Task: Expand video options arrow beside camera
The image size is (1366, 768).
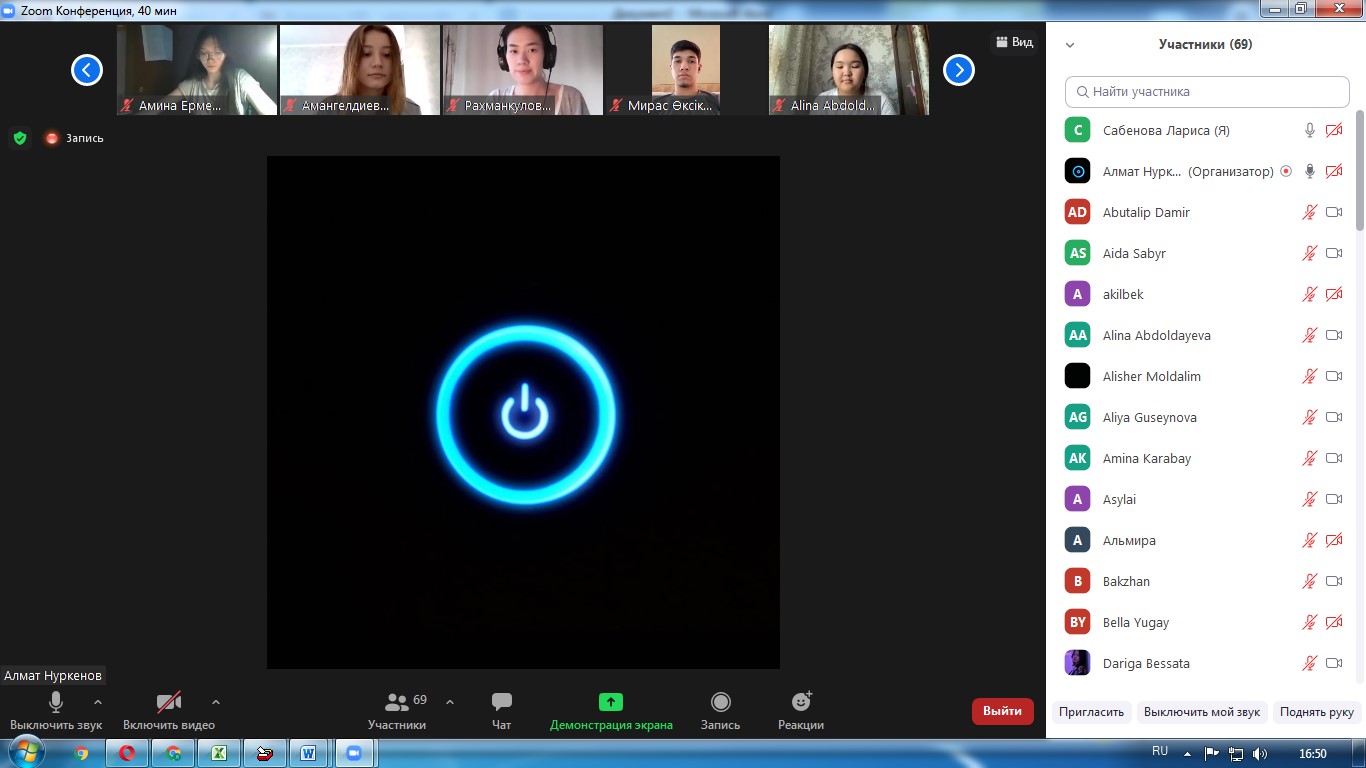Action: point(216,702)
